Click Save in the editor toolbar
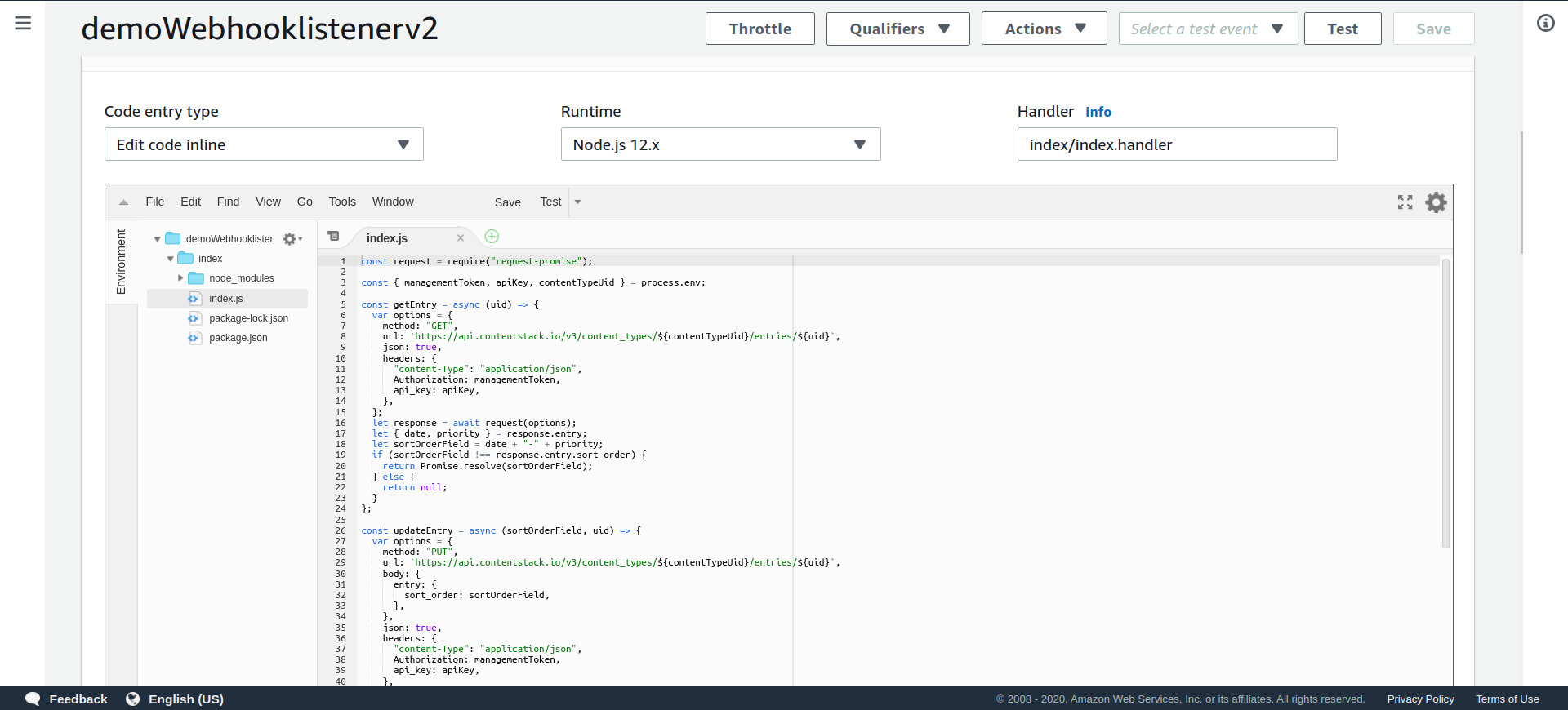Viewport: 1568px width, 710px height. [x=507, y=202]
